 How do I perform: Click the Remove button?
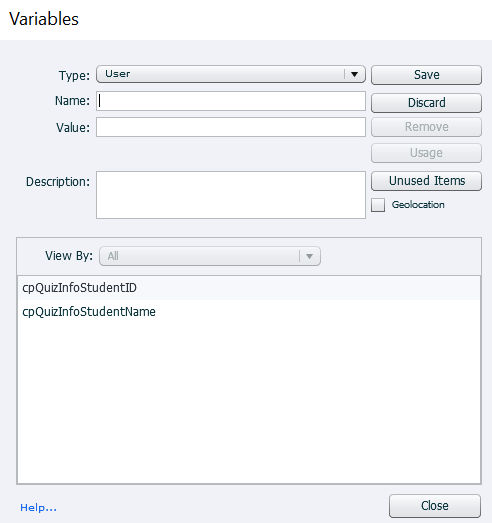(426, 127)
